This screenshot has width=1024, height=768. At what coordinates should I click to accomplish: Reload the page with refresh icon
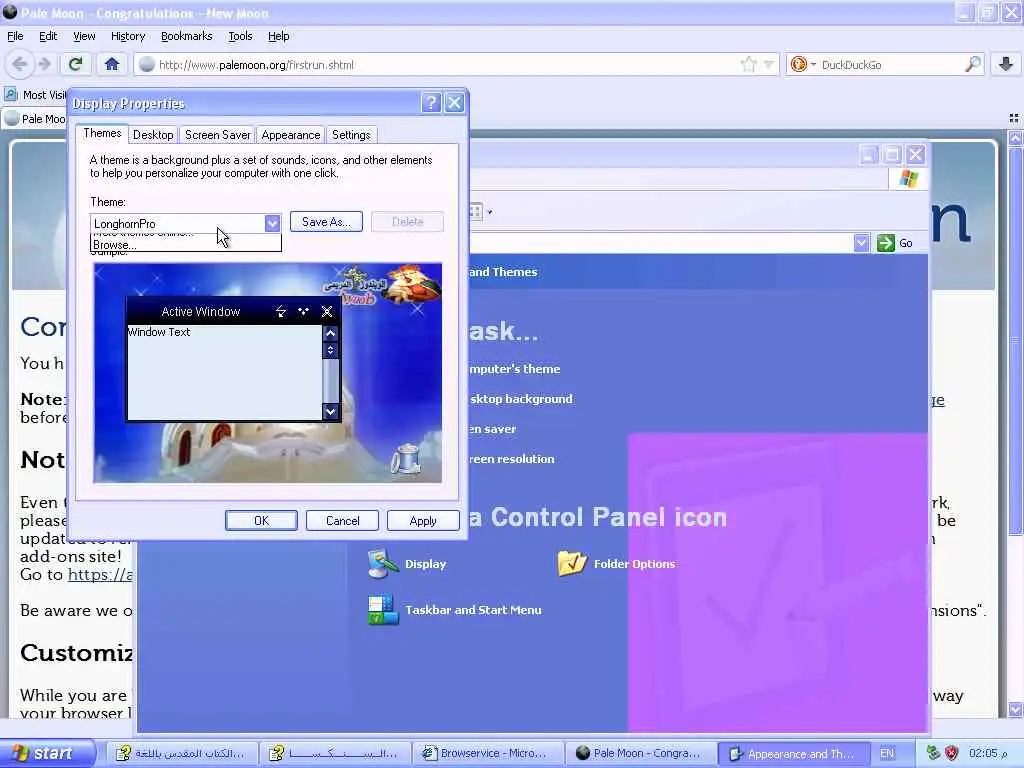click(76, 64)
